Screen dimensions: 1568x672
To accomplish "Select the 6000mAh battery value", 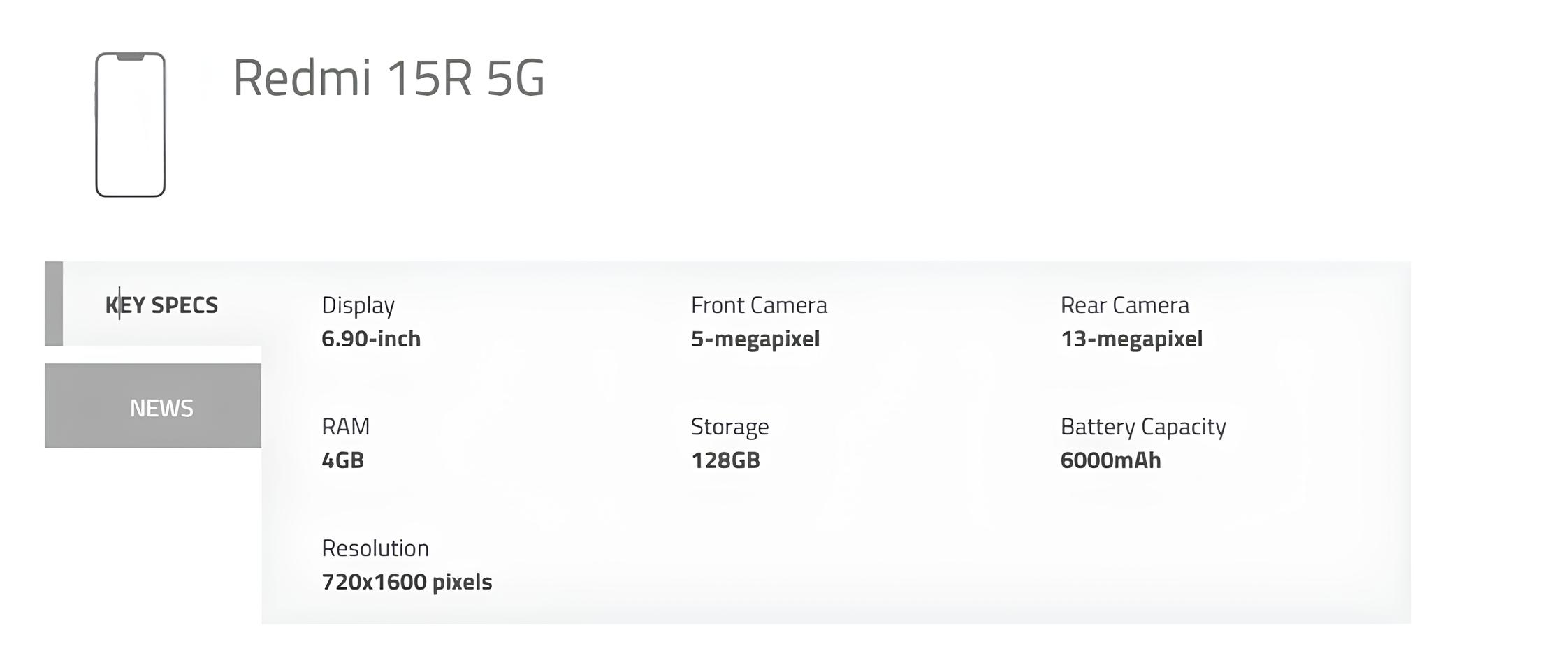I will click(1110, 459).
